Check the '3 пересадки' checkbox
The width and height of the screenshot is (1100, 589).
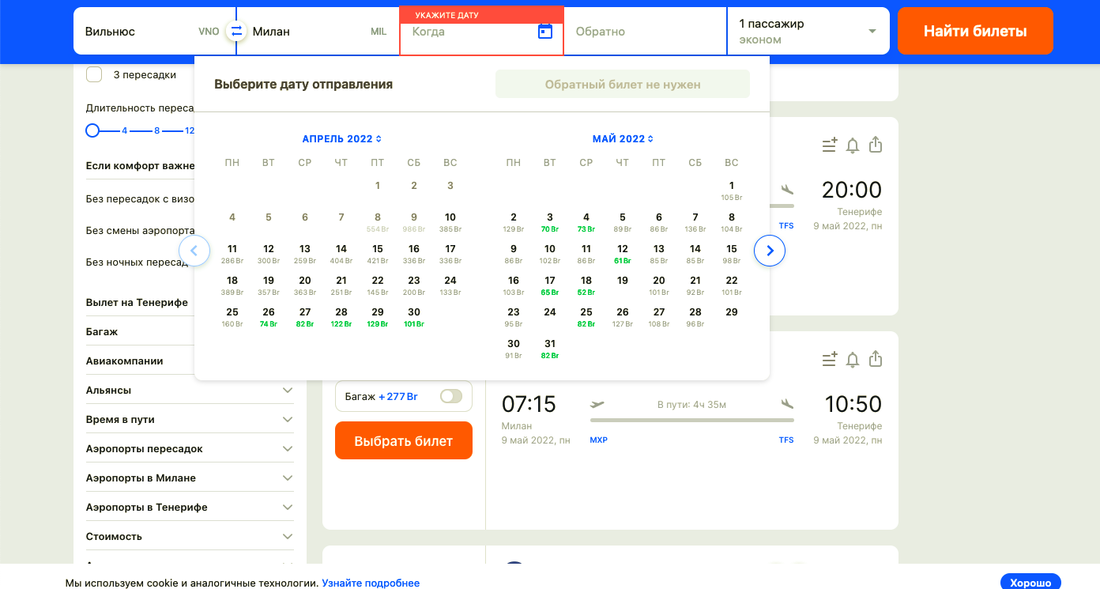94,74
